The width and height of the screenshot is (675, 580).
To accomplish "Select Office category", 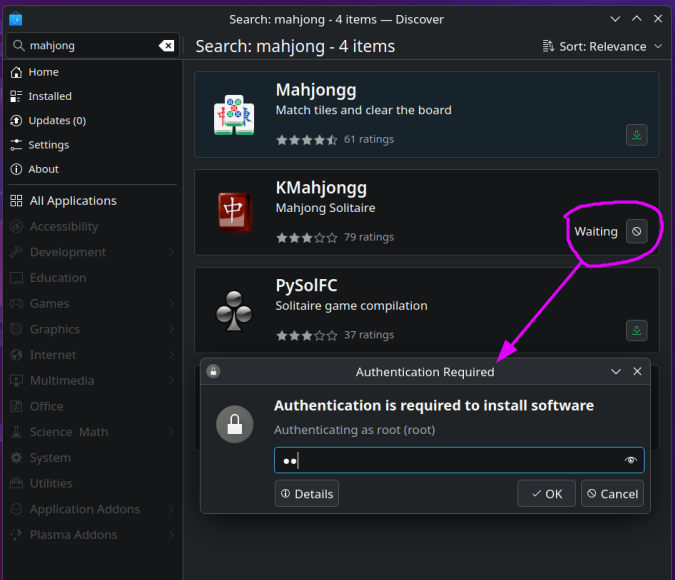I will coord(93,406).
